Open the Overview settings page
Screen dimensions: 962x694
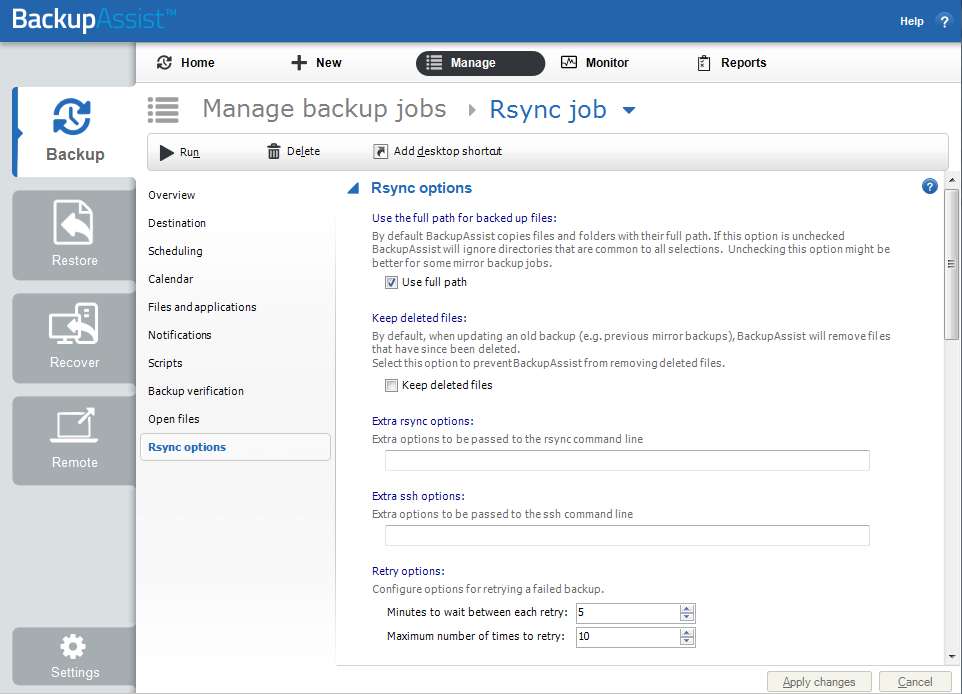pos(172,195)
